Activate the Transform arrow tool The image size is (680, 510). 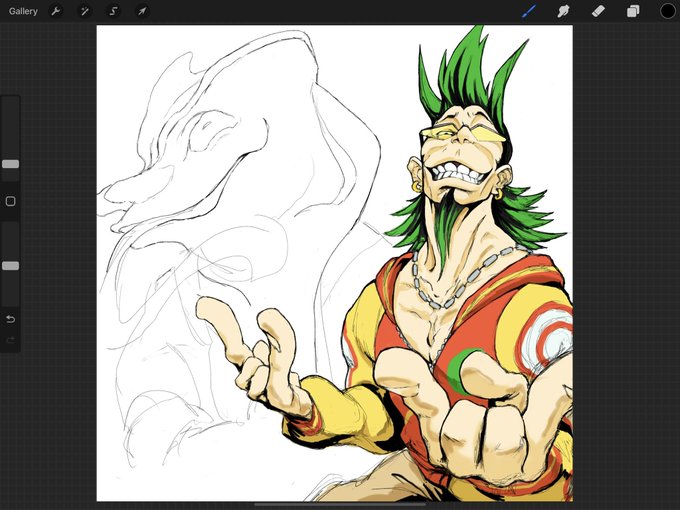click(142, 11)
